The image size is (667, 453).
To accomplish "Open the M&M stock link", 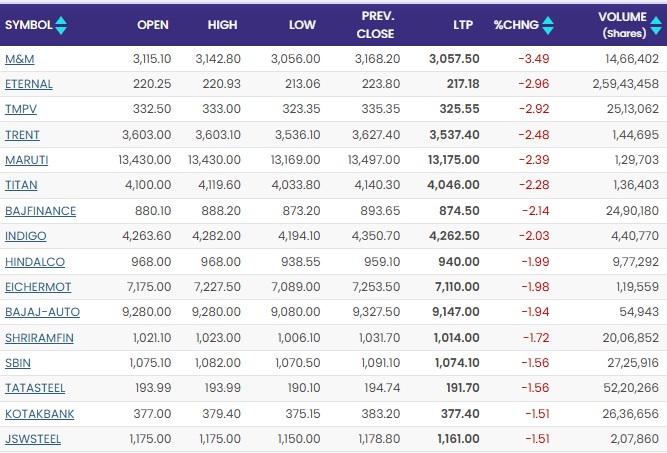I will [19, 60].
